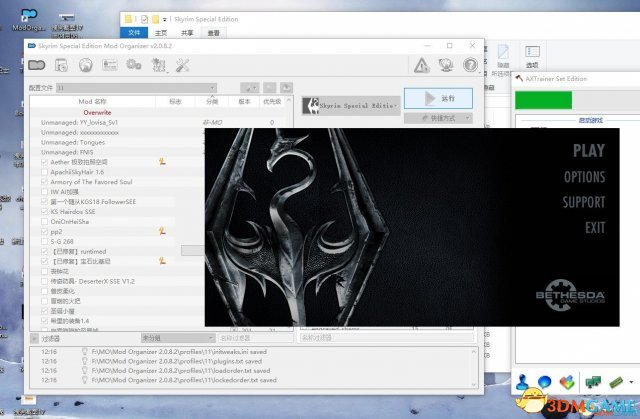Expand the profile selection dropdown
Screen dimensions: 640x419
[x=136, y=88]
